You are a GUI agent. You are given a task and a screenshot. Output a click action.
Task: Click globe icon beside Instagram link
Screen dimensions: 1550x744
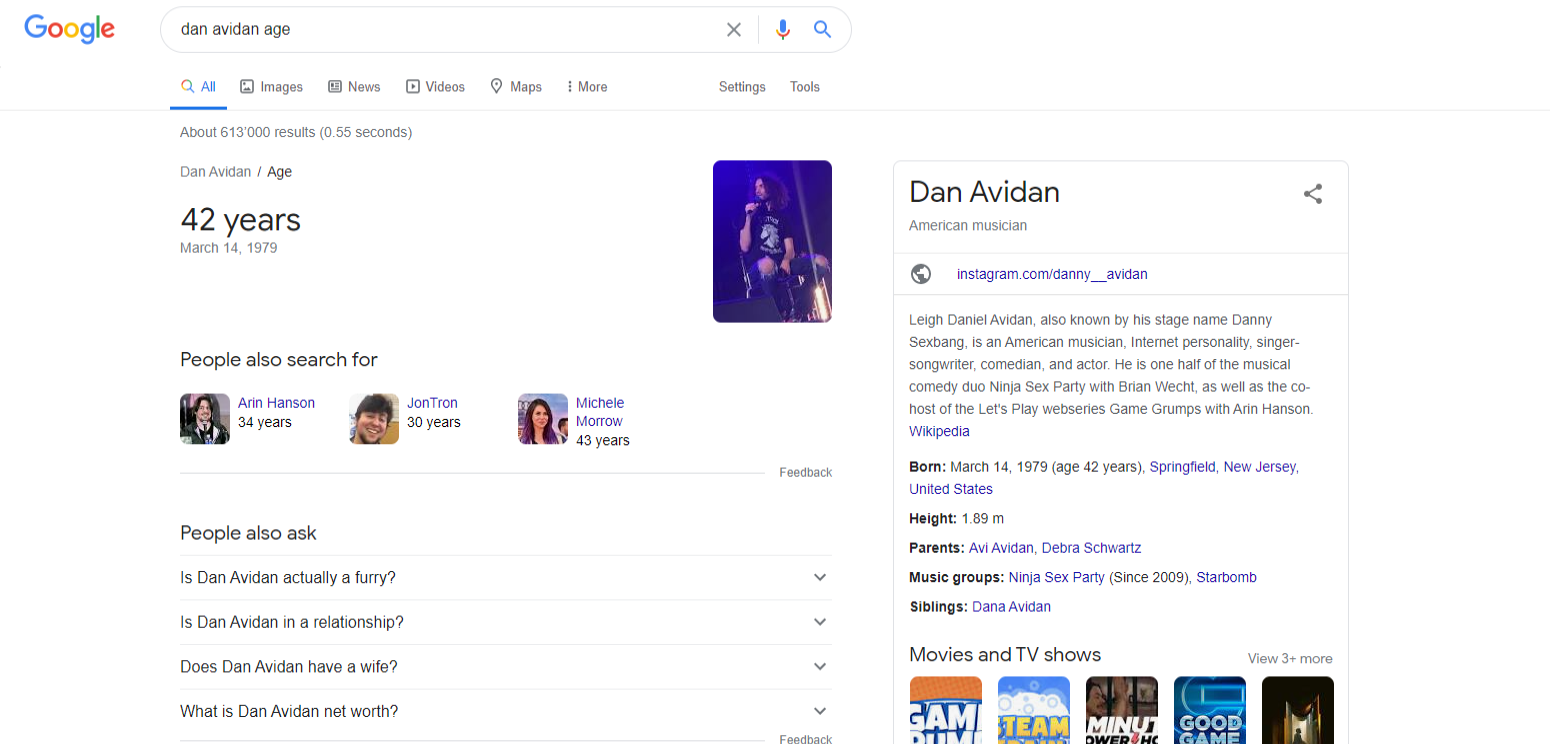[921, 274]
